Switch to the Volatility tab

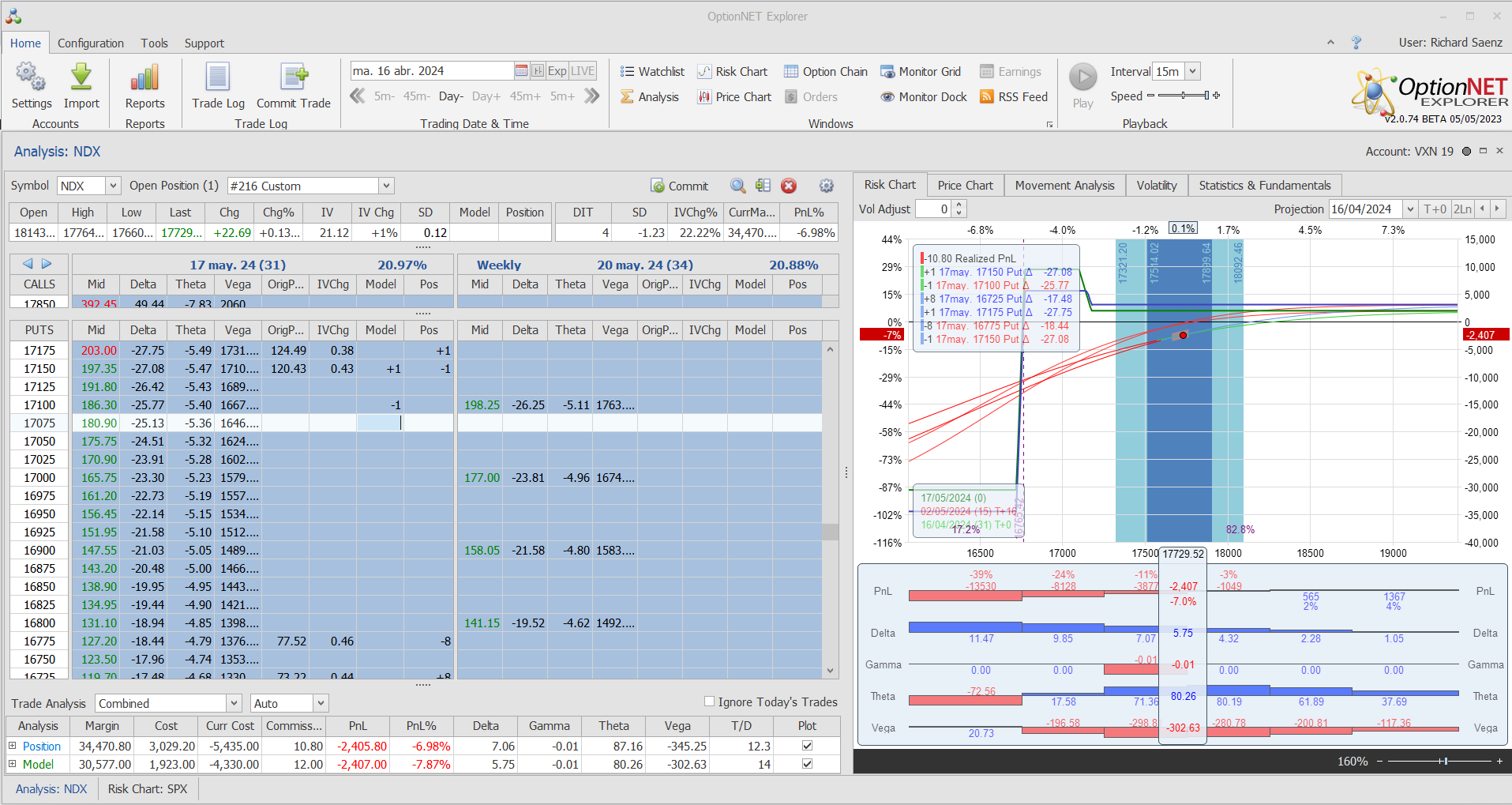click(x=1157, y=185)
